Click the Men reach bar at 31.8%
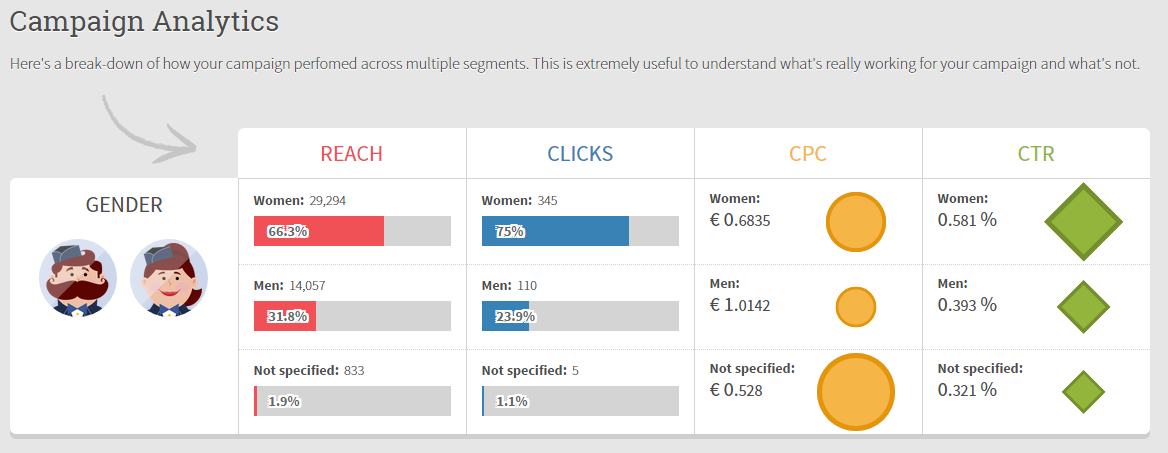Screen dimensions: 1168x453 coord(352,316)
